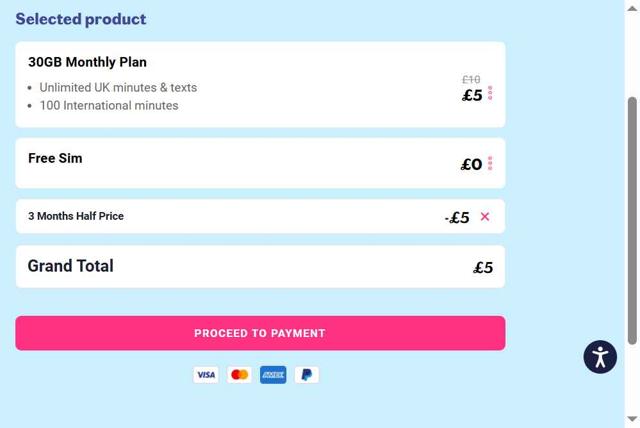The image size is (640, 428).
Task: Click the vertical scrollbar thumb
Action: [632, 220]
